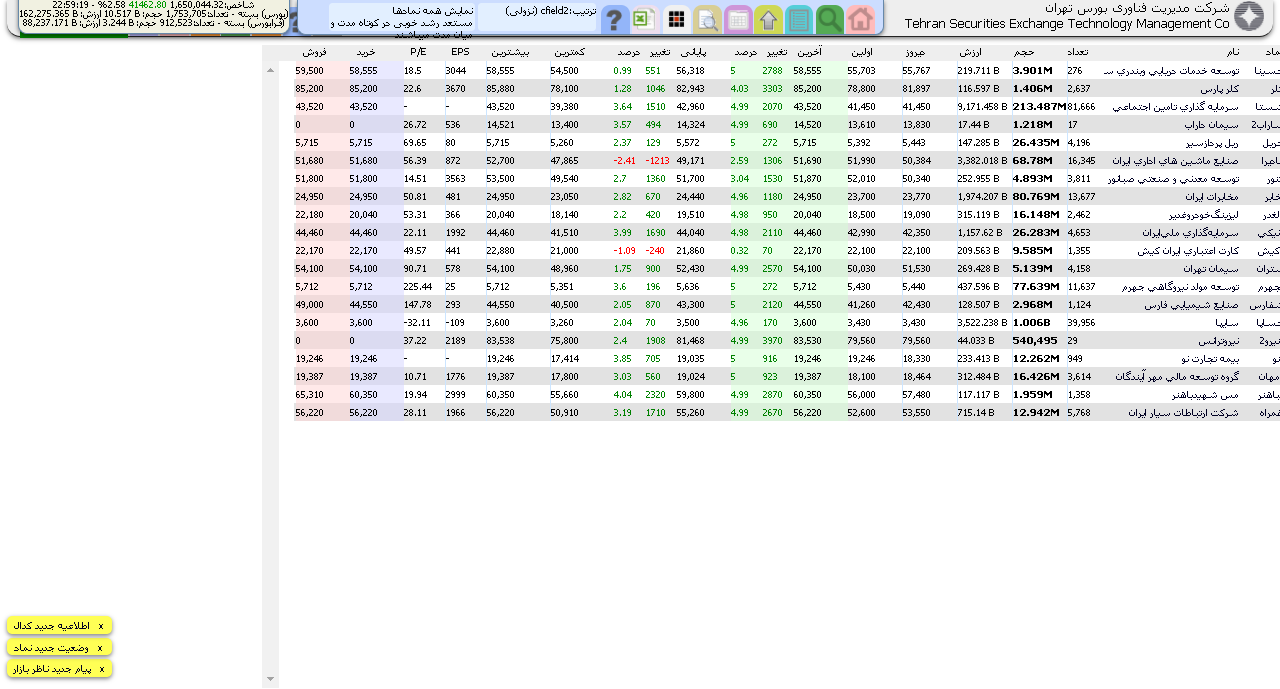Sort table by the 'EPS' column header
Screen dimensions: 1280x689
coord(460,52)
